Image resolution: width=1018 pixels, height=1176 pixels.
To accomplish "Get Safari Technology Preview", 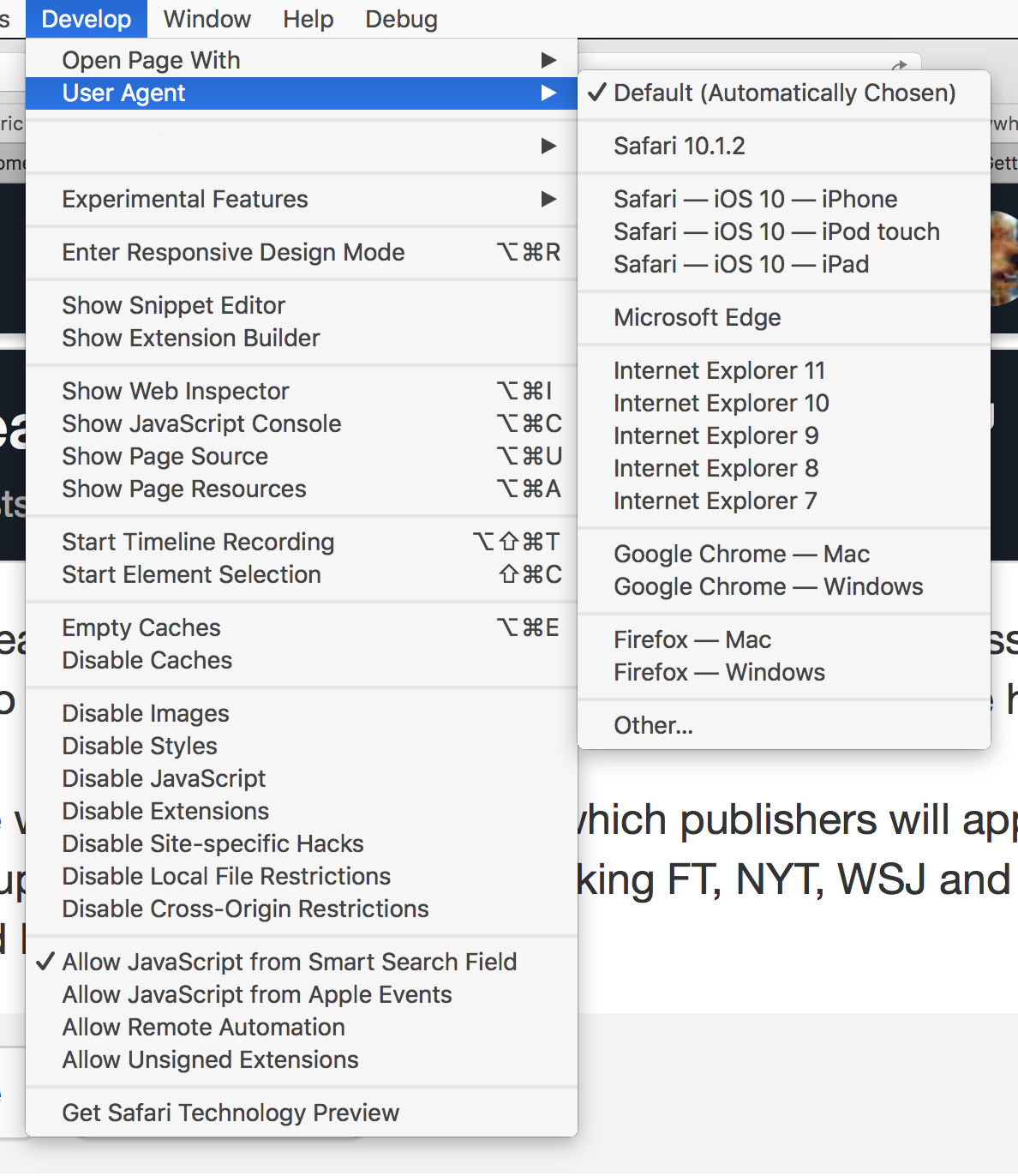I will [231, 1113].
